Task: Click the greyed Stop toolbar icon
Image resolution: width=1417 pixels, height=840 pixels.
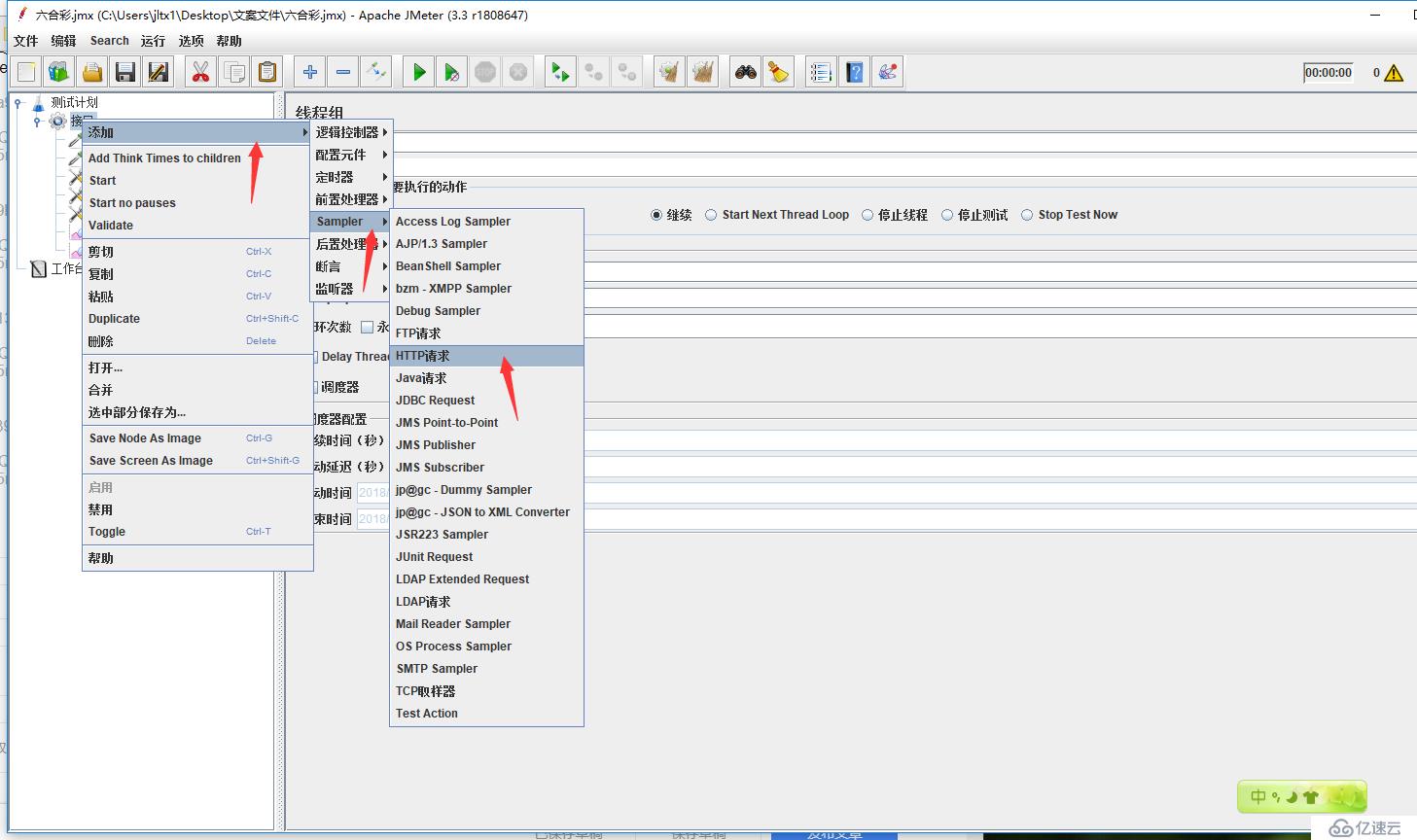Action: (485, 72)
